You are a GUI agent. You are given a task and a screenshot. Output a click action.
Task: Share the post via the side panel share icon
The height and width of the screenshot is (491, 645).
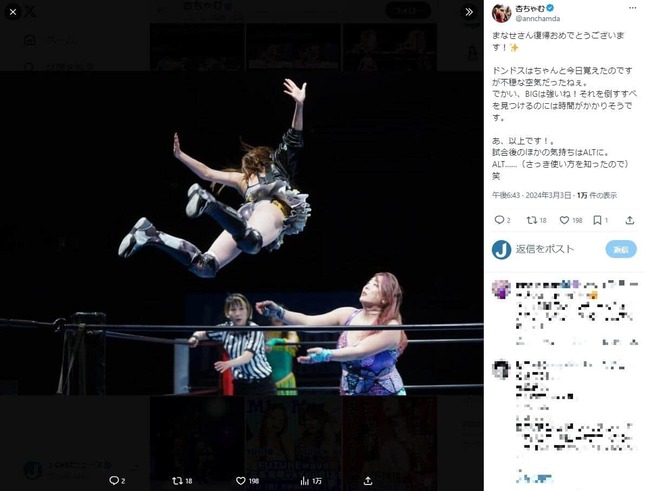[629, 220]
